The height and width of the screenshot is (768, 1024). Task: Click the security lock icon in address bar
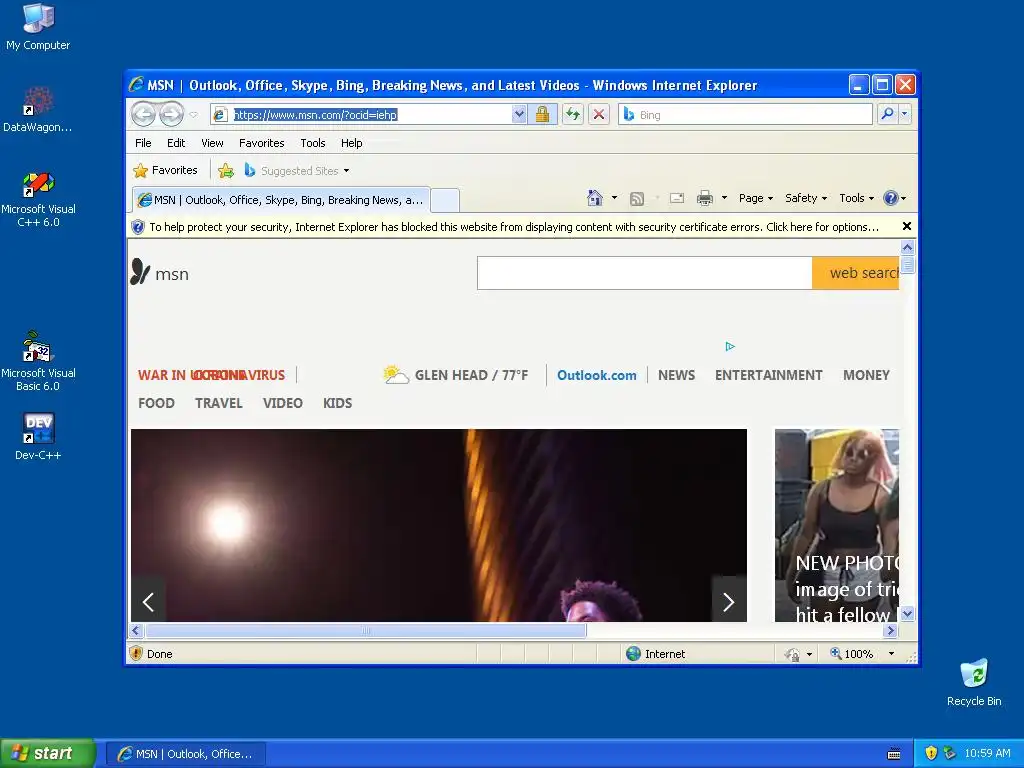click(542, 114)
